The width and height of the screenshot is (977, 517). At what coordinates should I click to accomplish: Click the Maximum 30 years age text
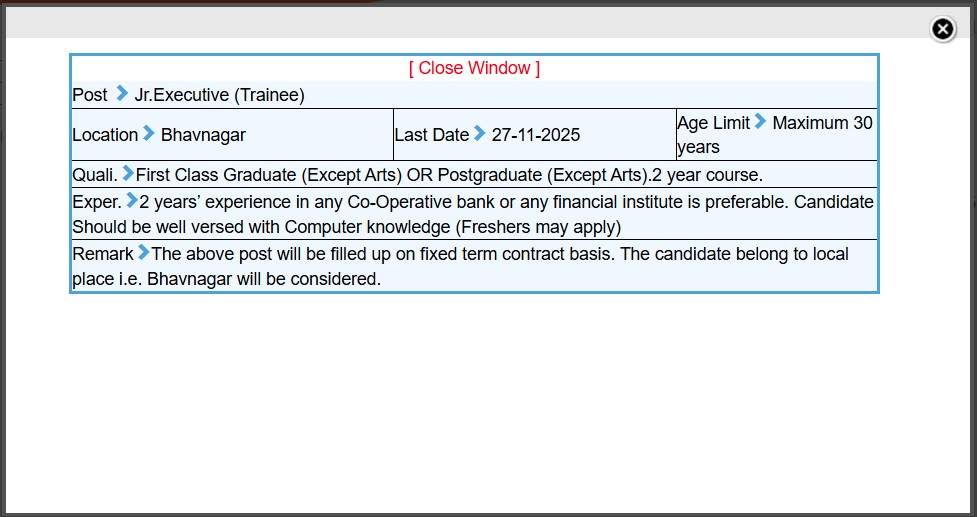click(x=822, y=124)
